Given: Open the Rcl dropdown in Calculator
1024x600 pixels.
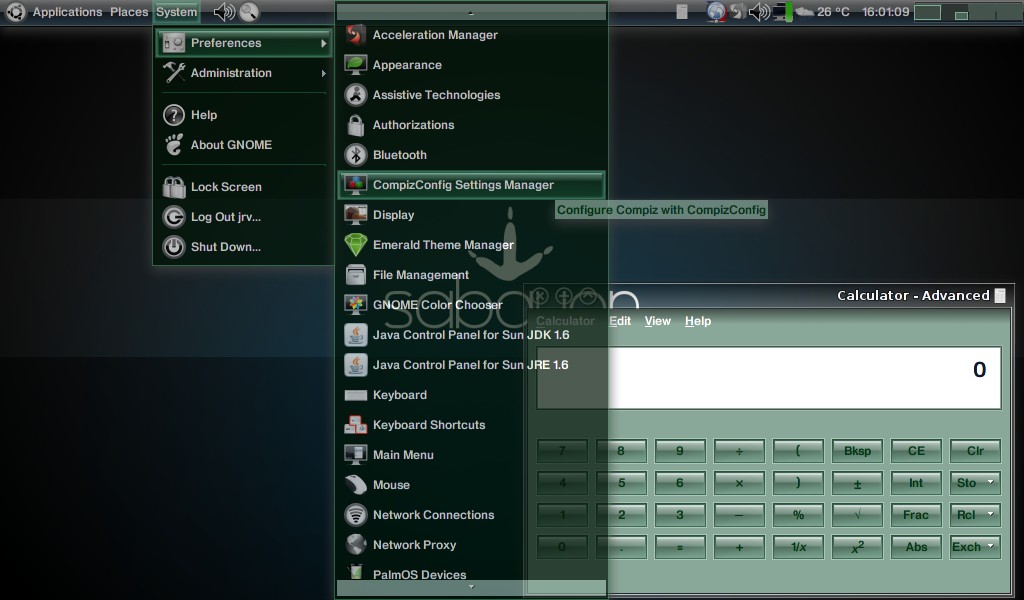Looking at the screenshot, I should 975,515.
